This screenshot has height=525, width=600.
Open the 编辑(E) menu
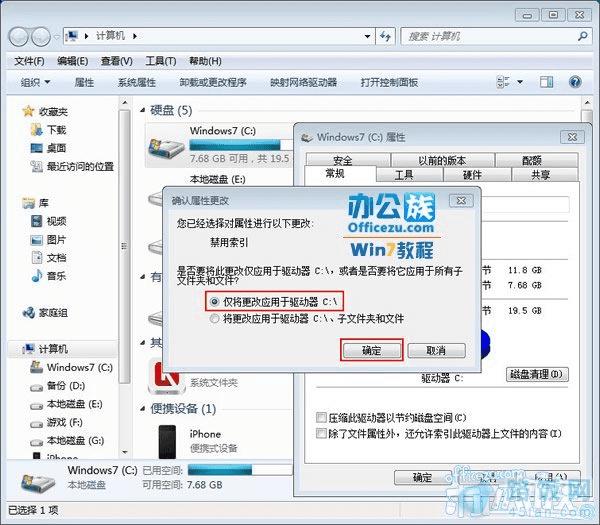73,61
